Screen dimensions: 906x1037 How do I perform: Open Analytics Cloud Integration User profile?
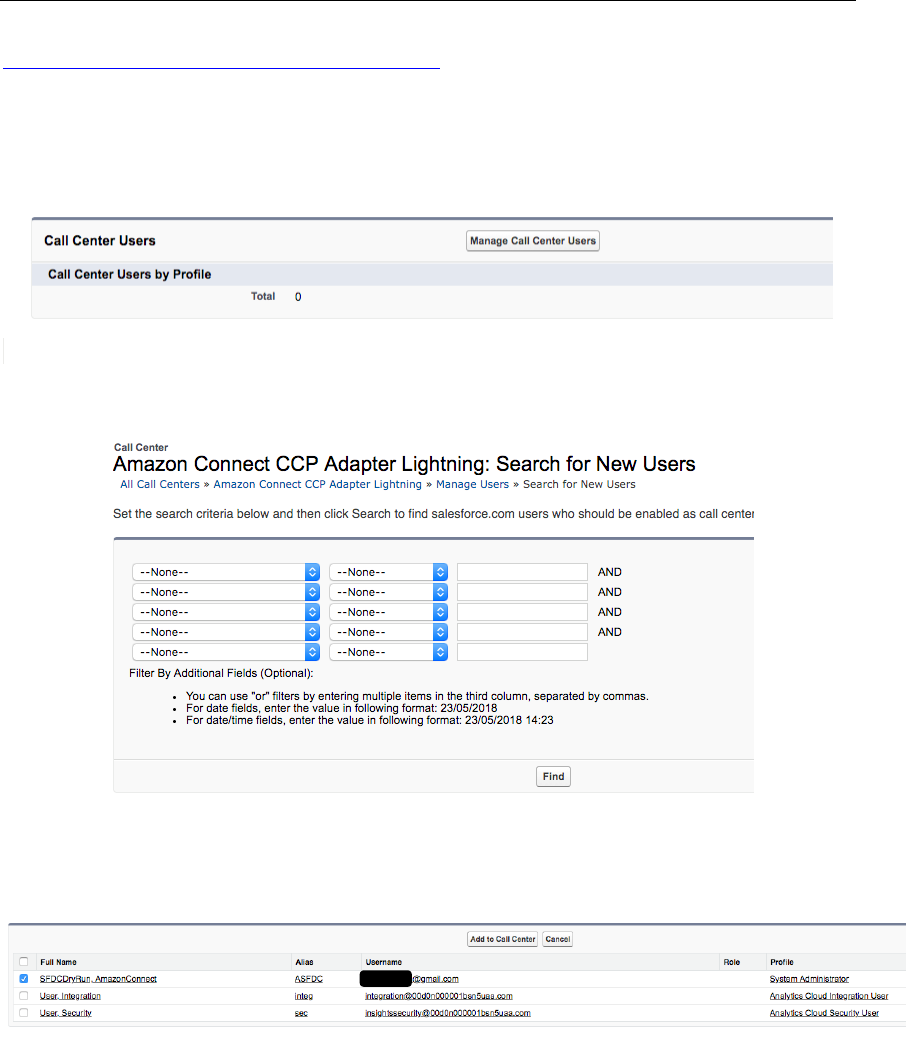tap(829, 996)
